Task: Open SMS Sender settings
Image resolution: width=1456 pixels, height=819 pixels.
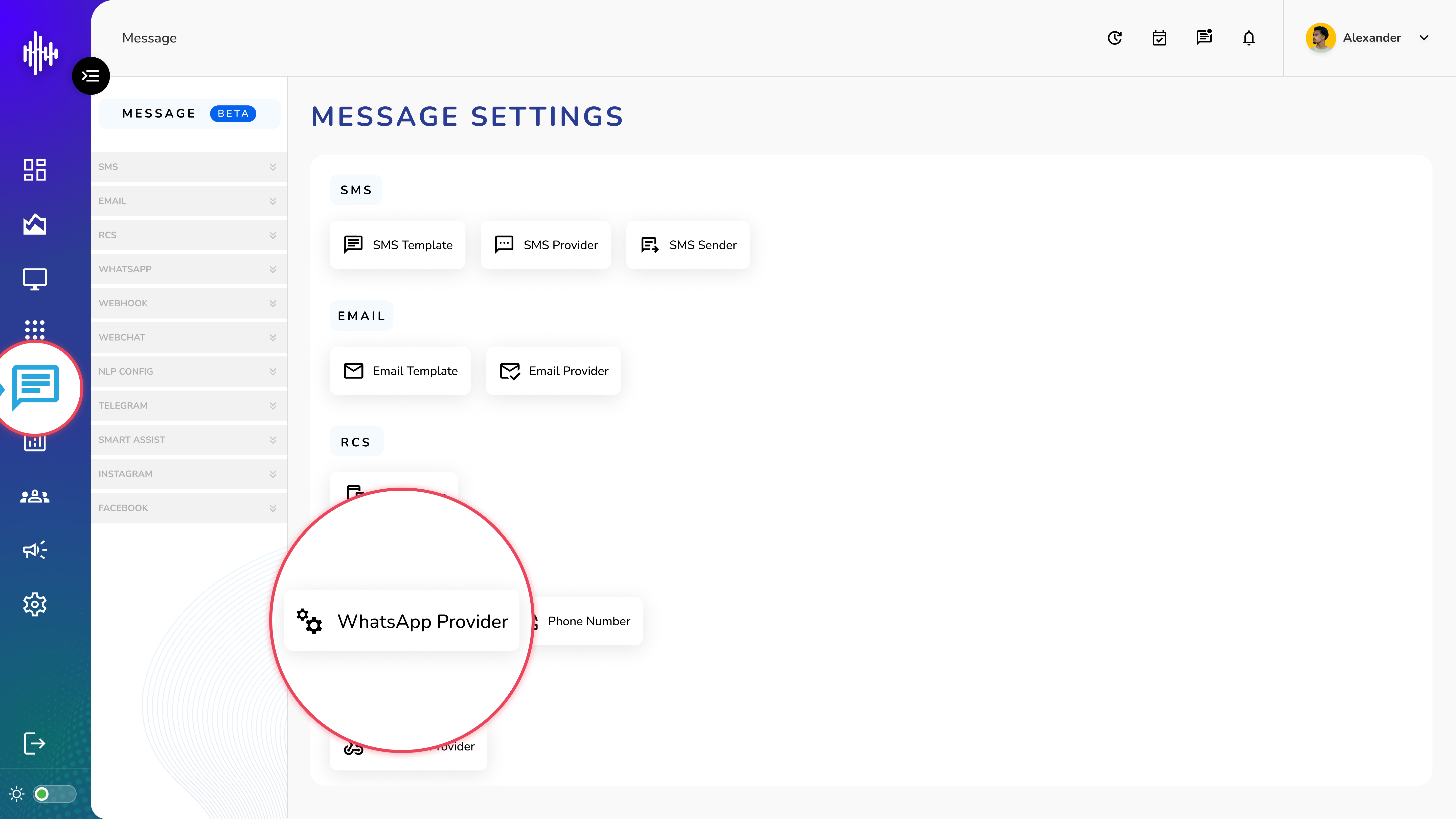Action: pyautogui.click(x=688, y=245)
